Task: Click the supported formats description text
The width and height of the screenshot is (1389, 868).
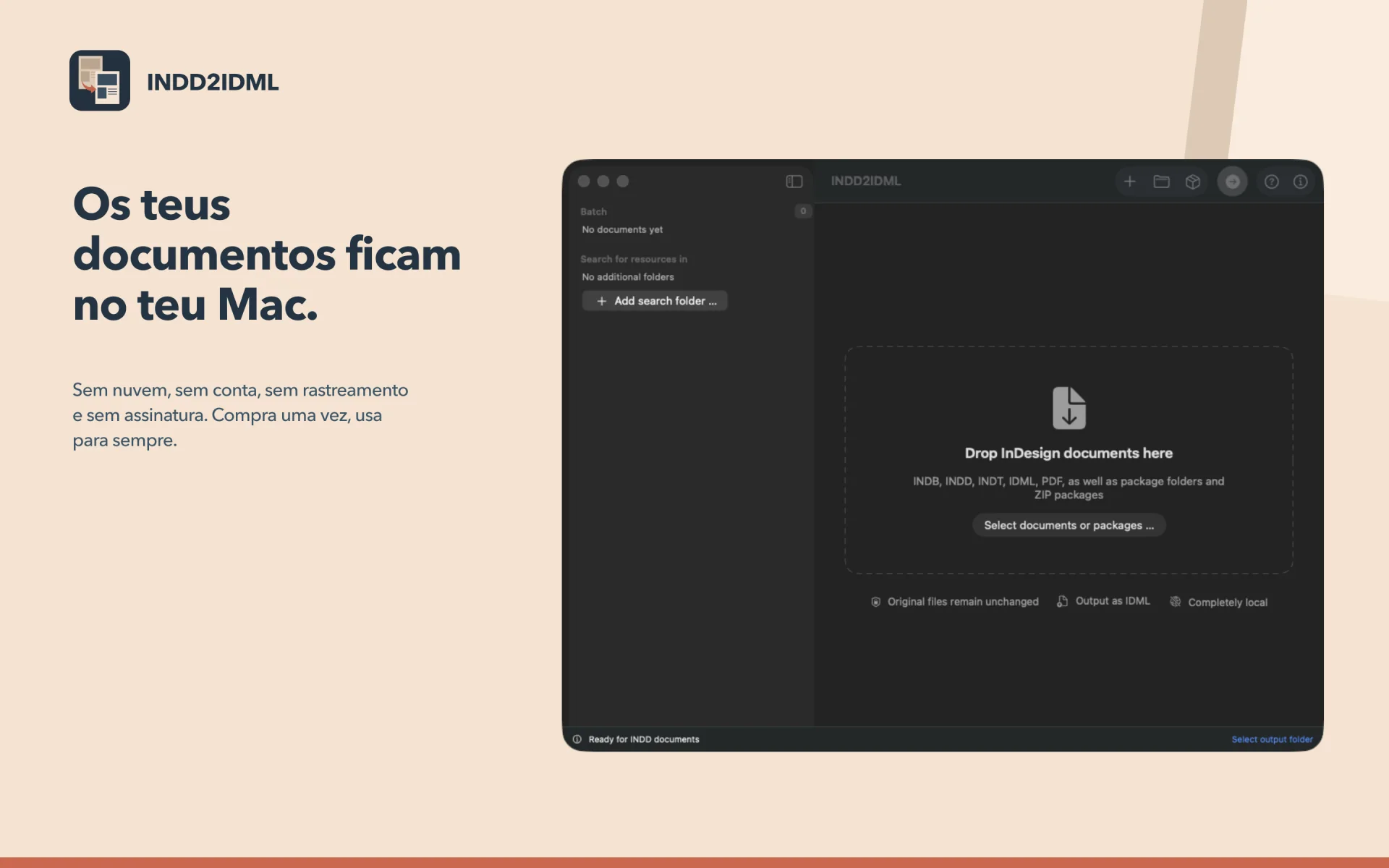Action: pyautogui.click(x=1069, y=488)
